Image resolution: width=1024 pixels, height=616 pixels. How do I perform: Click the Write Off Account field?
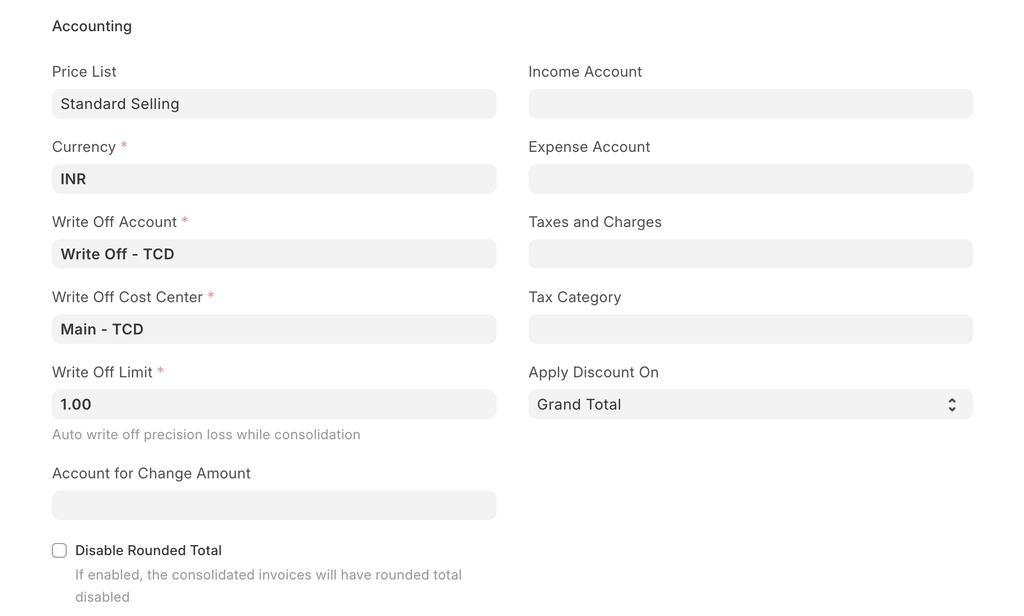[x=274, y=254]
